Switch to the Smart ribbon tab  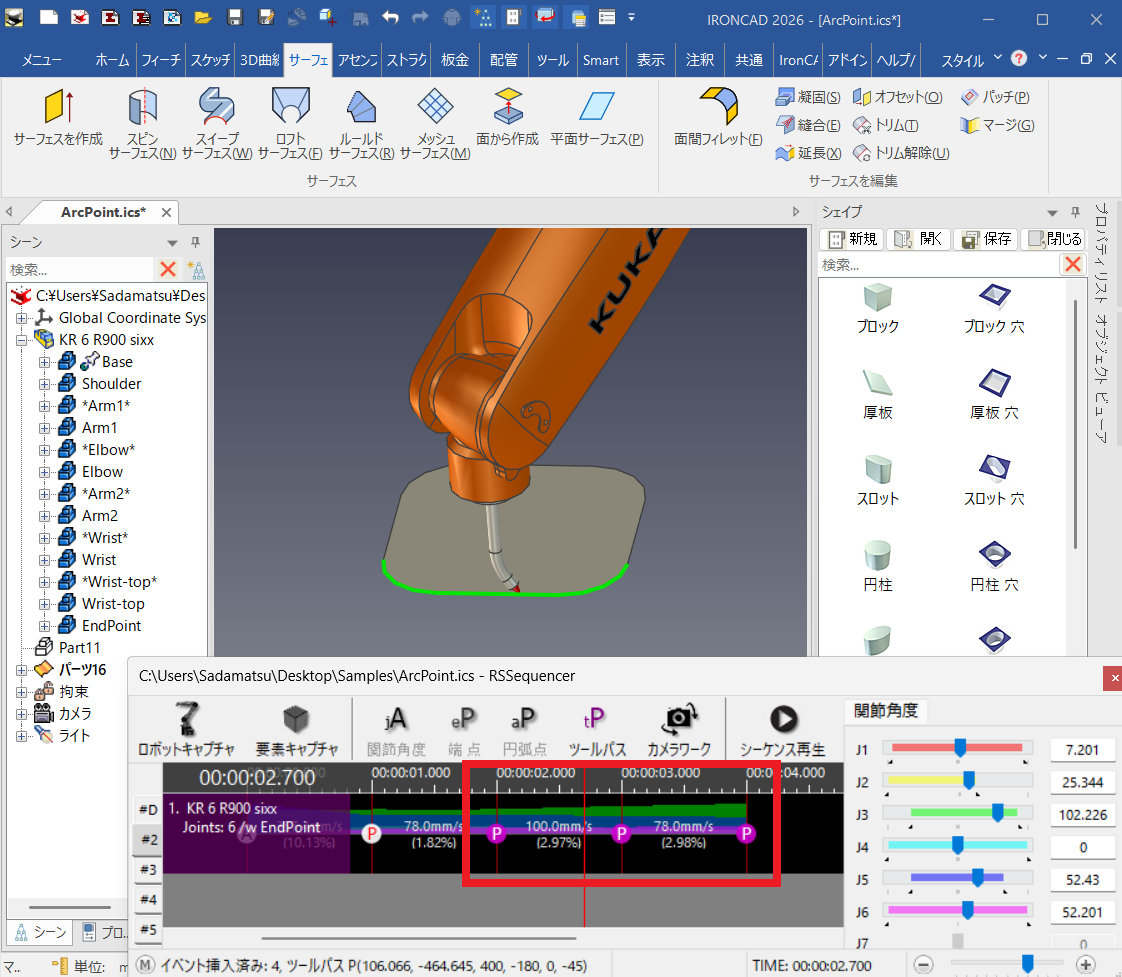pos(600,60)
